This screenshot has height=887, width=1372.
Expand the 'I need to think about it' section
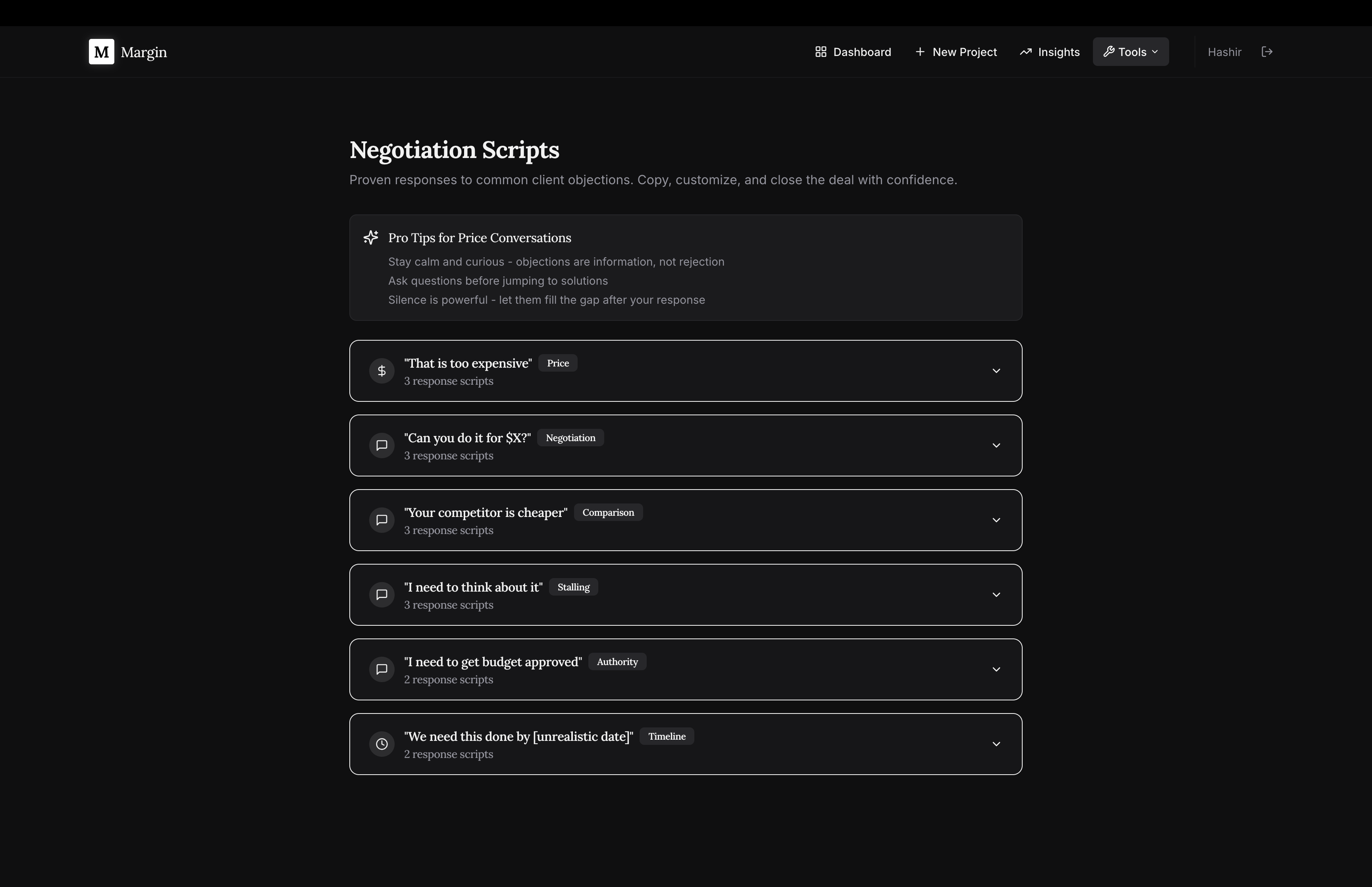(x=996, y=594)
